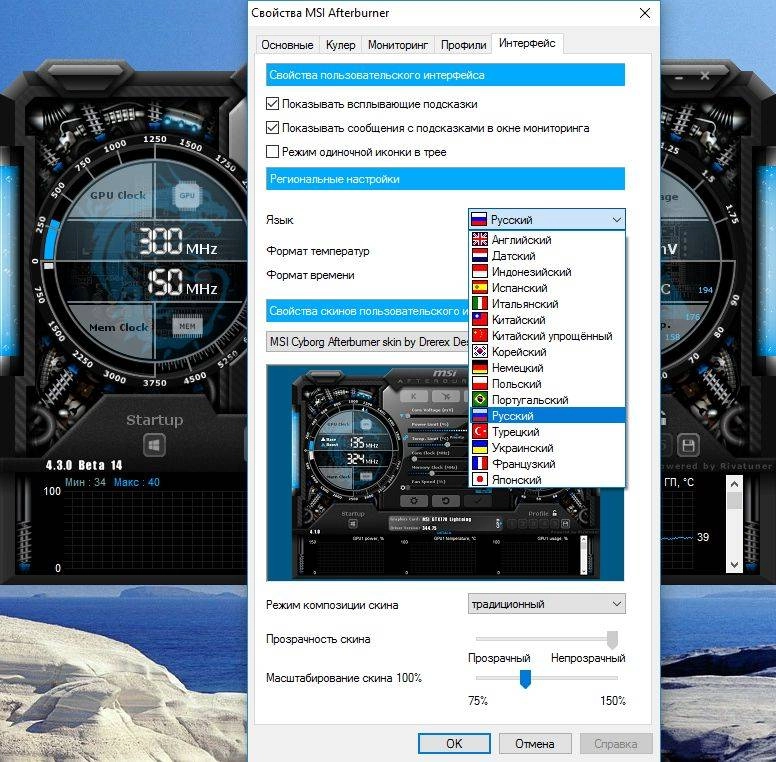776x762 pixels.
Task: Click the skin transparency slider handle
Action: 613,639
